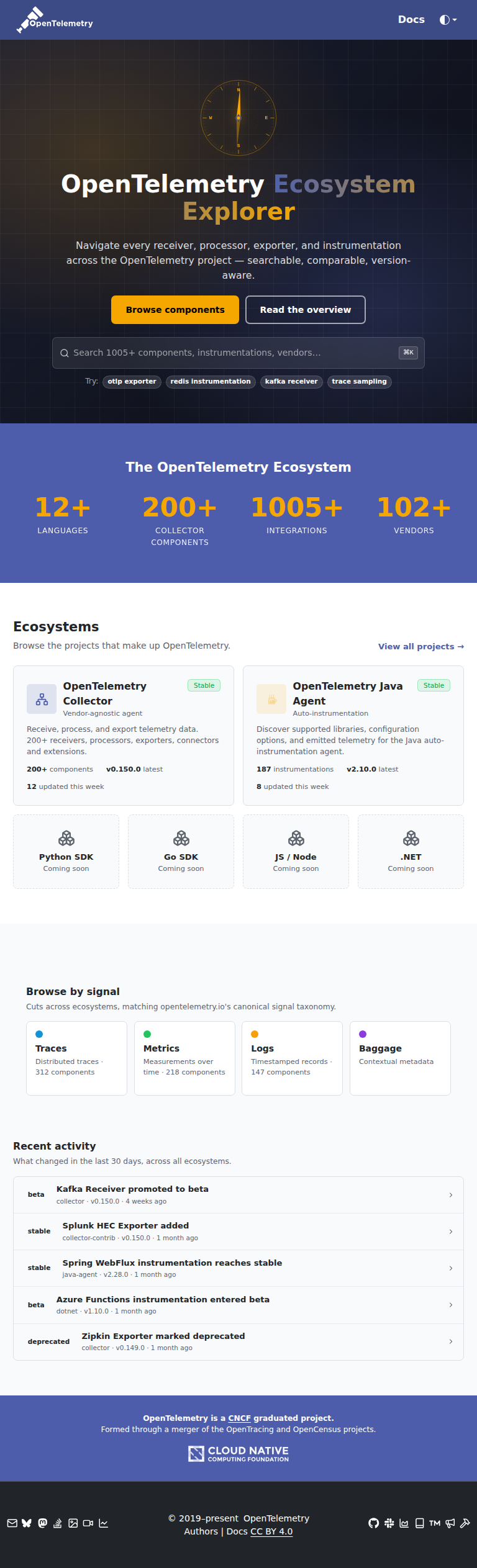The height and width of the screenshot is (1568, 477).
Task: Click the v0.150.0 latest version text
Action: click(134, 769)
